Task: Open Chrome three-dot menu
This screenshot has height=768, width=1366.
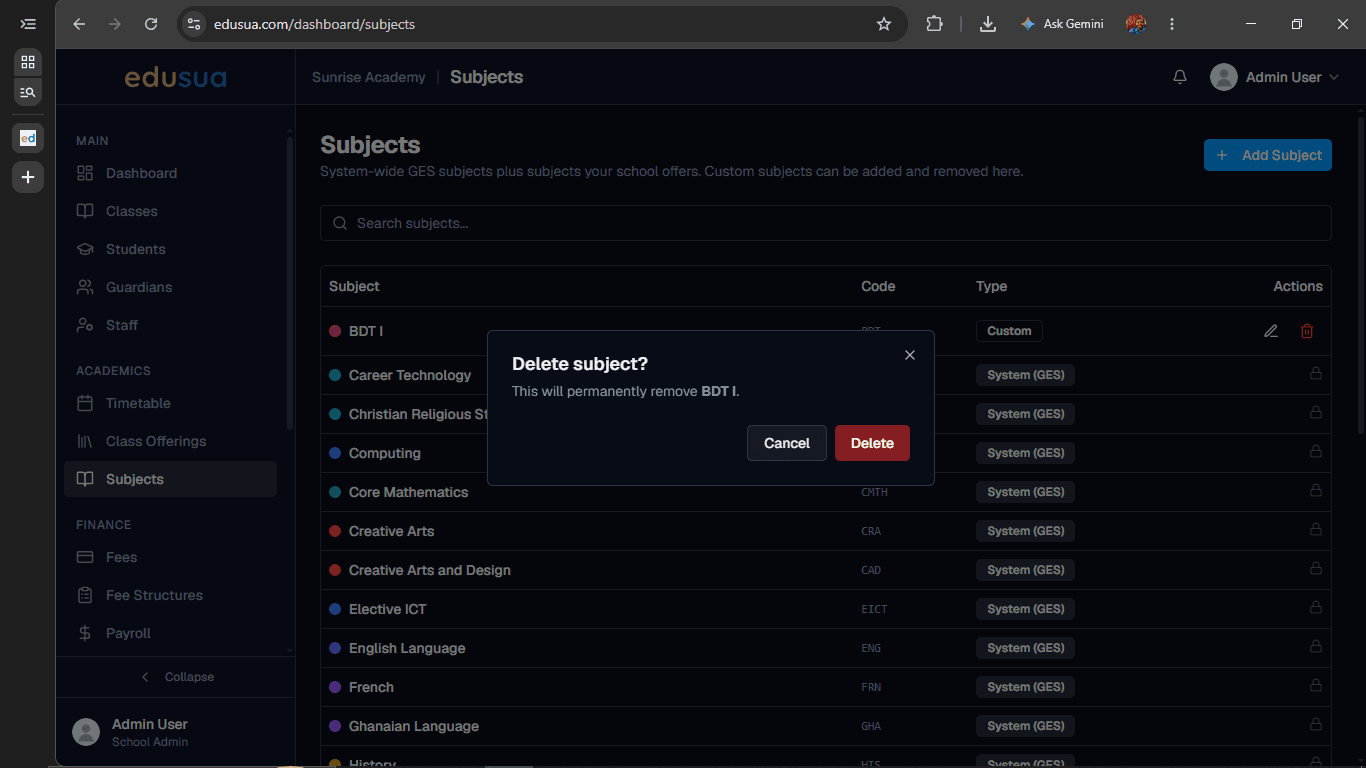Action: (x=1172, y=24)
